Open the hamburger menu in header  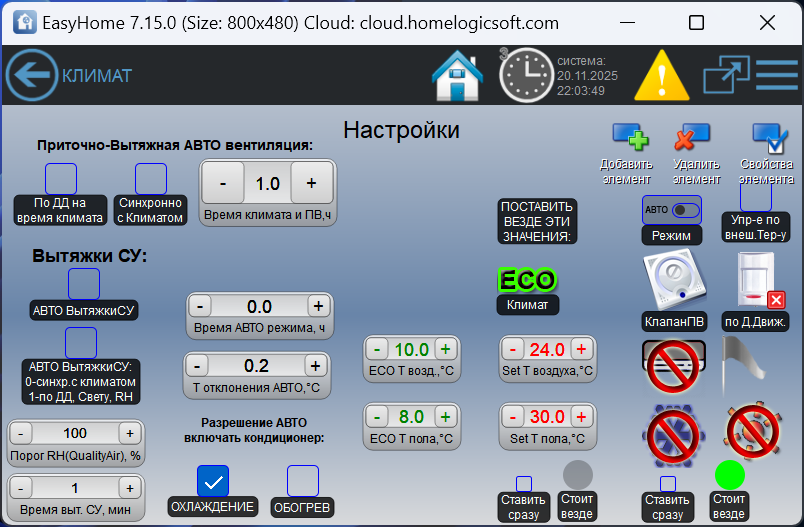click(x=776, y=75)
